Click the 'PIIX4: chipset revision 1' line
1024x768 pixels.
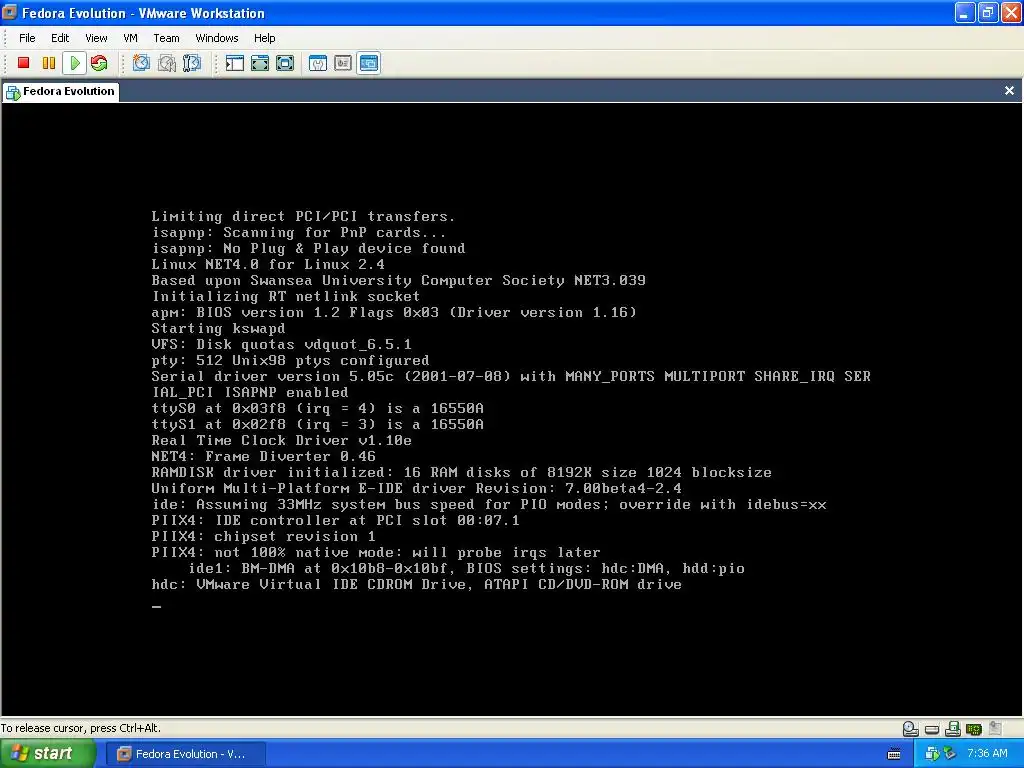(263, 536)
